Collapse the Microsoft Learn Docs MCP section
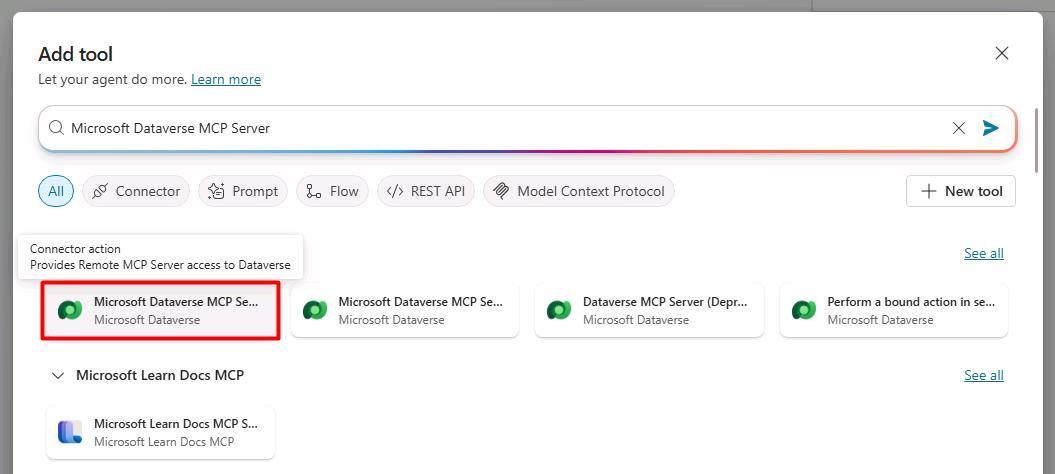Viewport: 1055px width, 474px height. point(59,375)
